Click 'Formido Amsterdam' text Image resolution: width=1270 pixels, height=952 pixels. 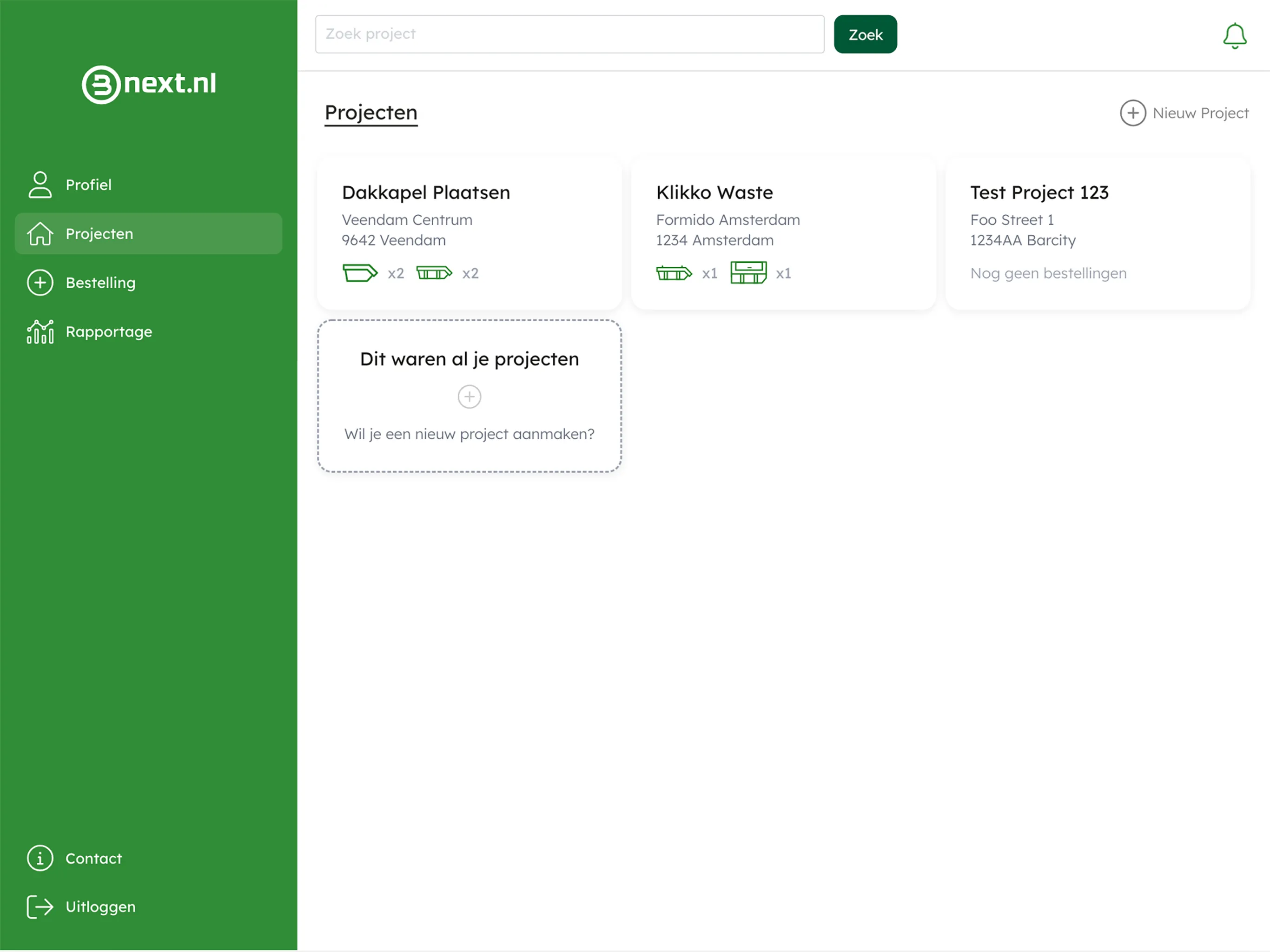coord(728,220)
